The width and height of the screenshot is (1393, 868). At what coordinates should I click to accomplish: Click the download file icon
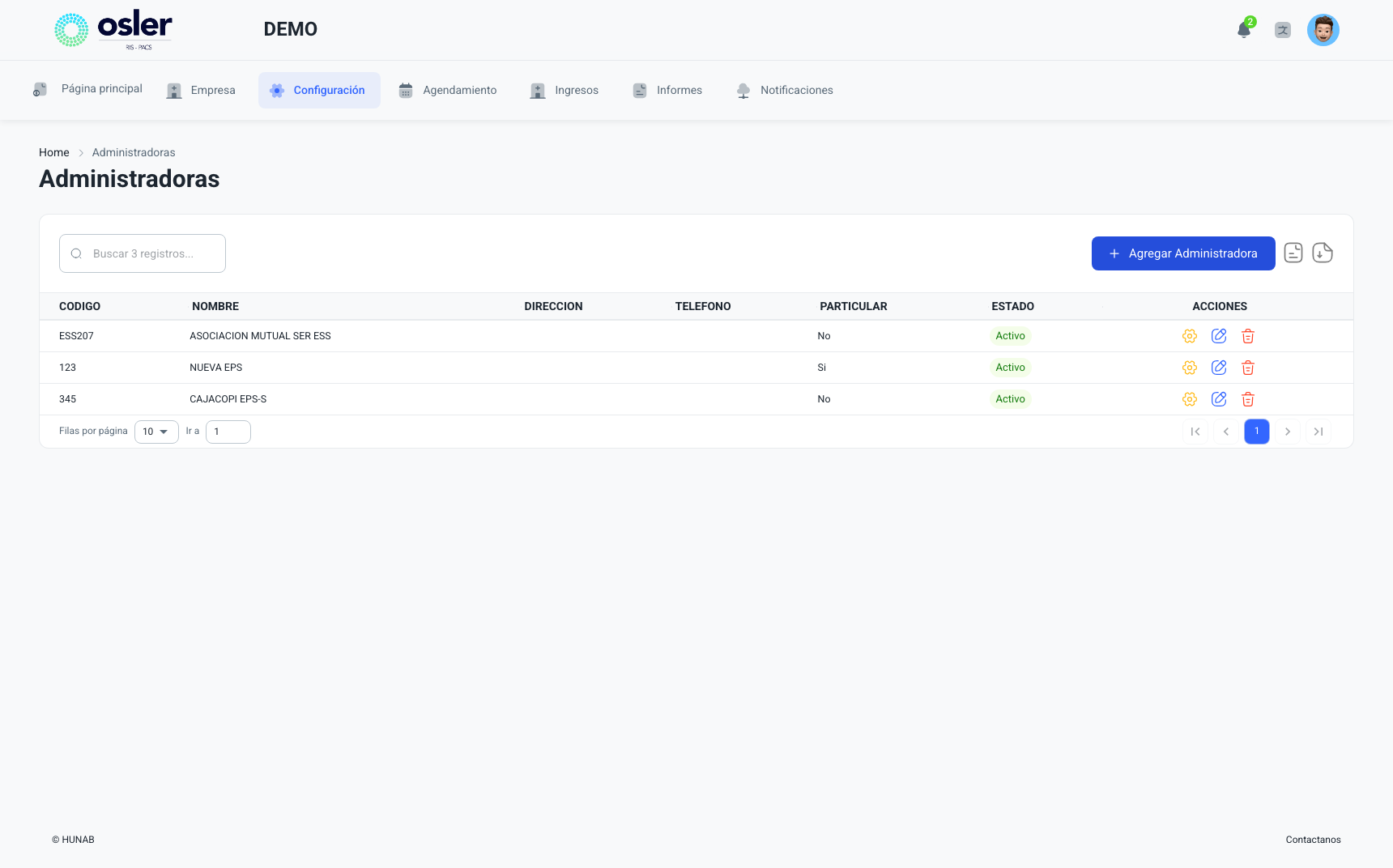click(x=1323, y=253)
